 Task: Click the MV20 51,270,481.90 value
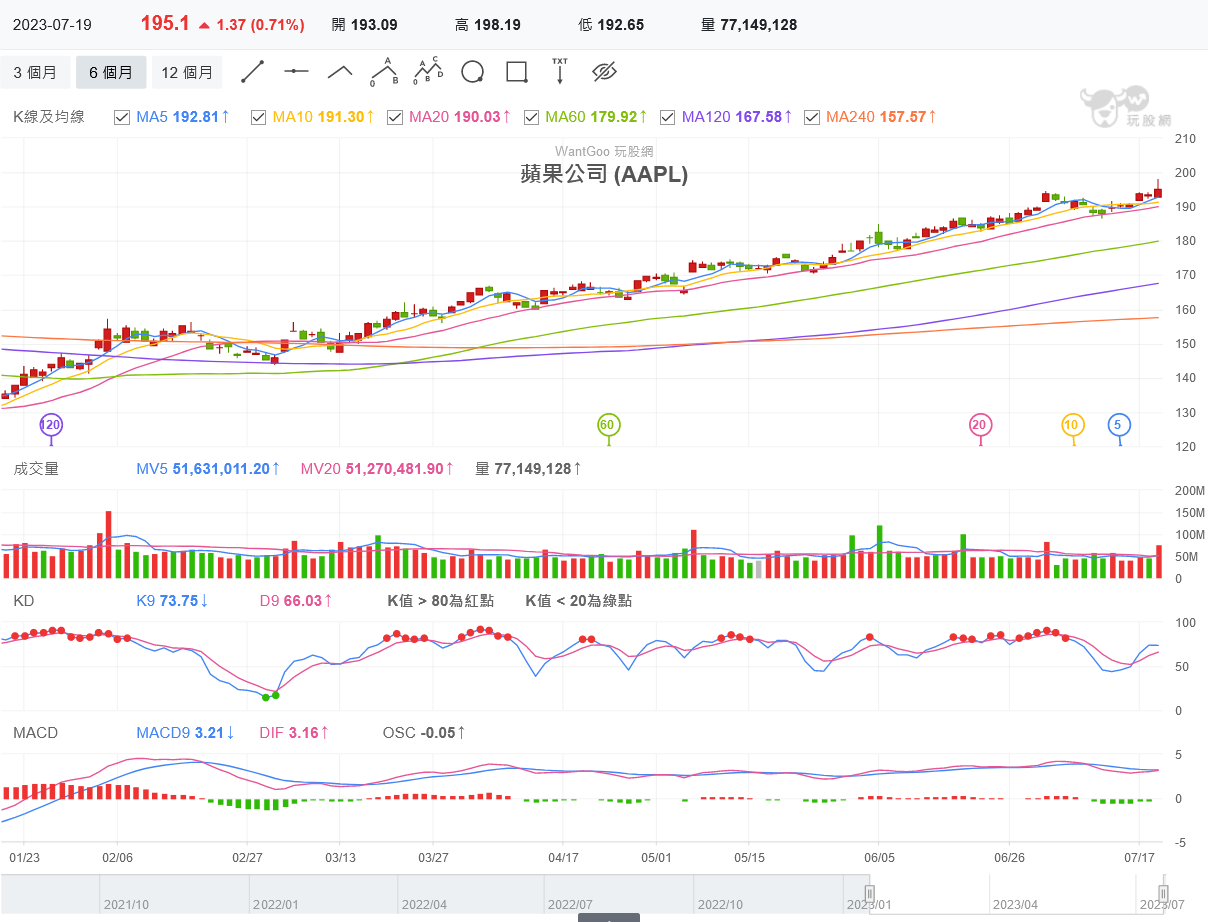(377, 468)
